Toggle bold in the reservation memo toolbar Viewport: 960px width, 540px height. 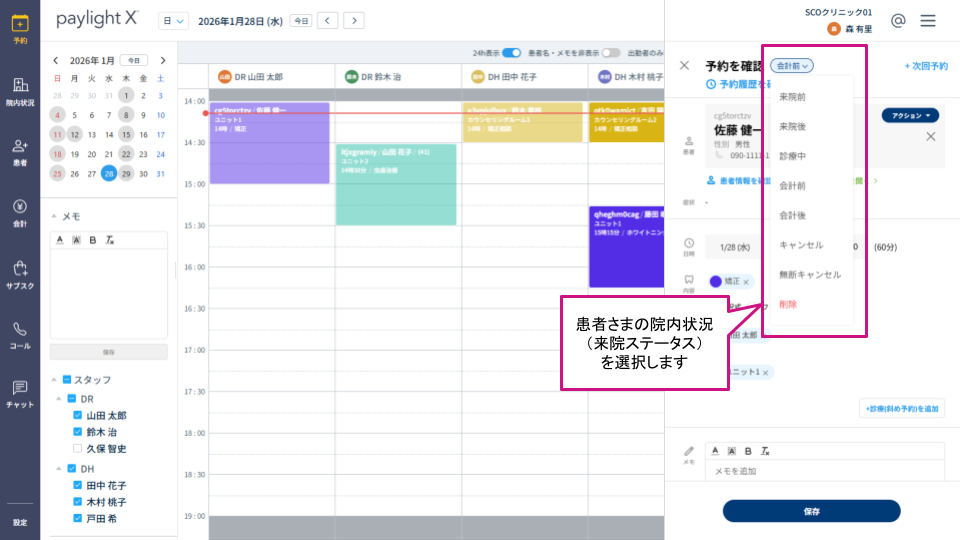[x=748, y=451]
